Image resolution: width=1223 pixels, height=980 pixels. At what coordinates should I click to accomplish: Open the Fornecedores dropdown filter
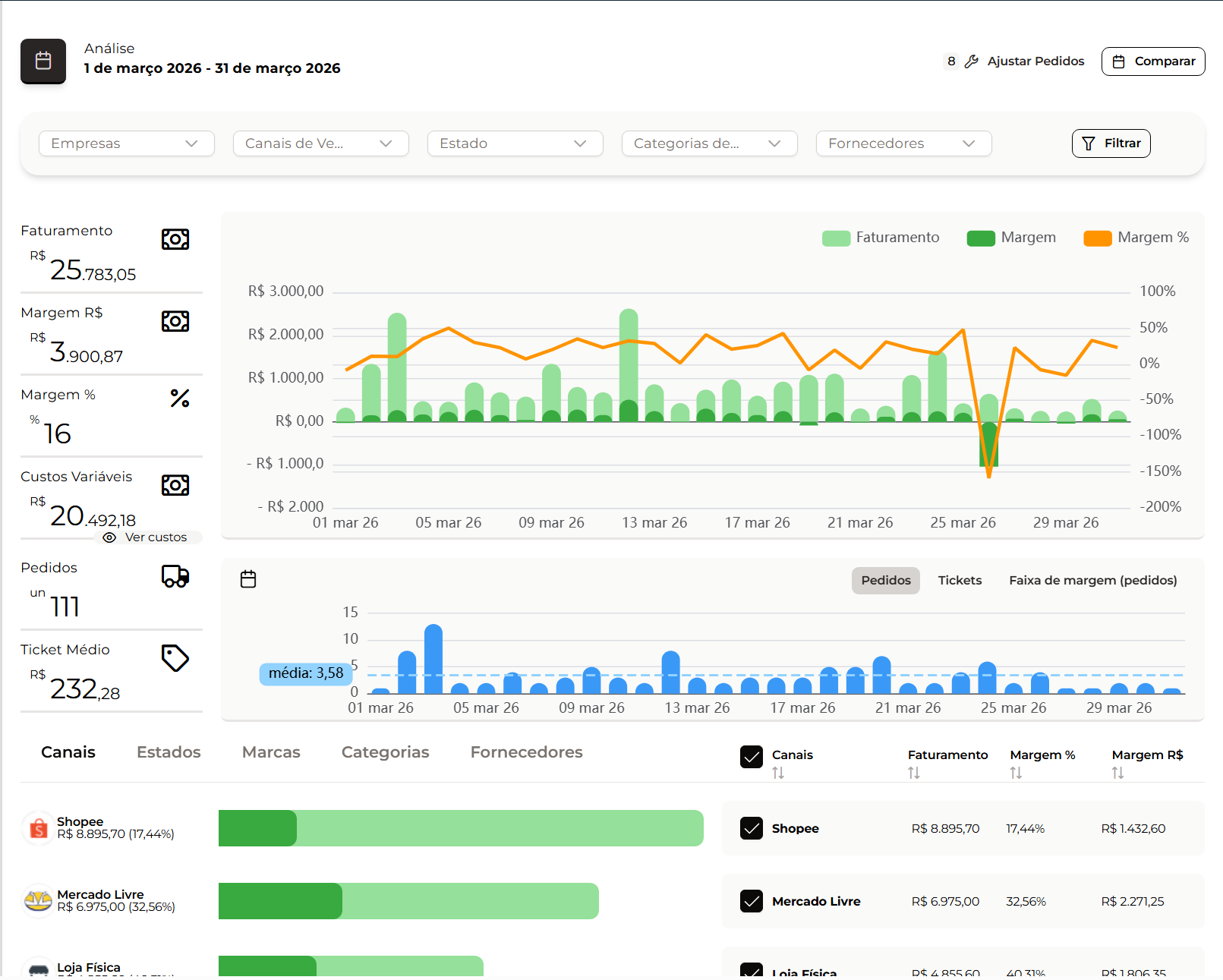pyautogui.click(x=904, y=143)
